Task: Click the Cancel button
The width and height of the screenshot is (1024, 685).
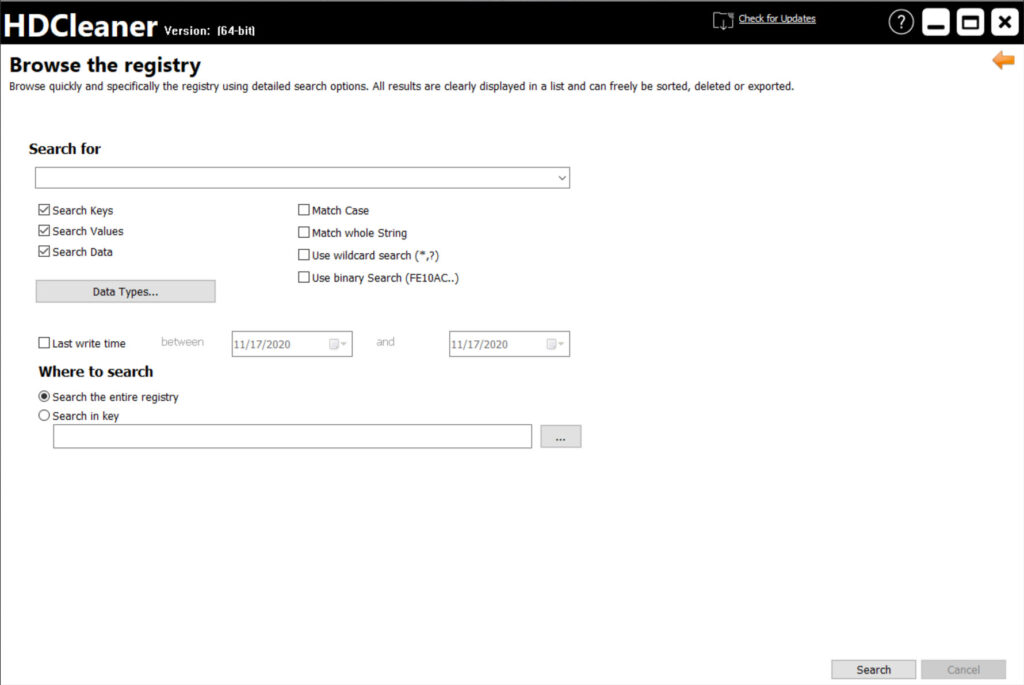Action: point(963,669)
